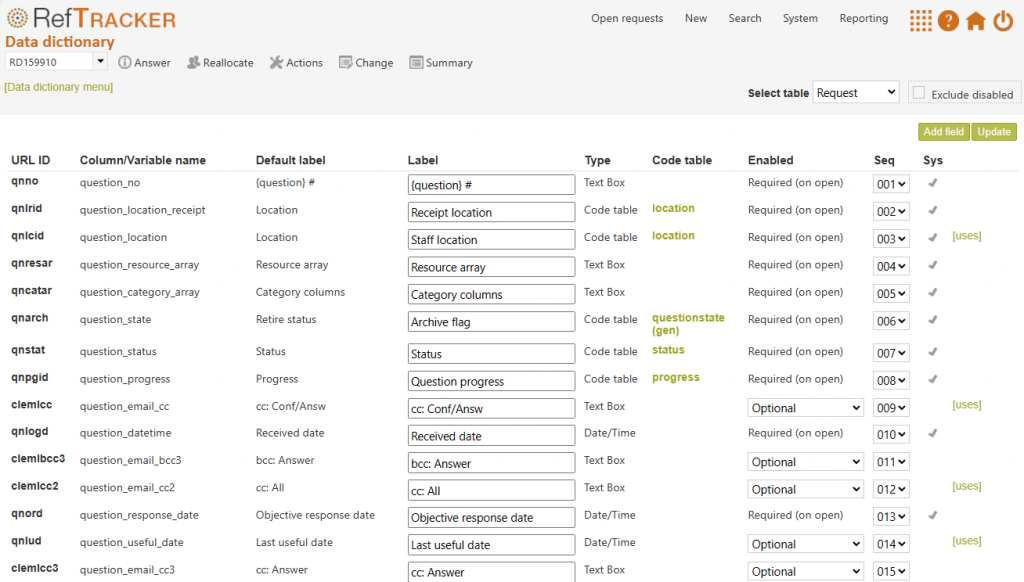Click the Actions tools icon
1024x582 pixels.
(276, 62)
